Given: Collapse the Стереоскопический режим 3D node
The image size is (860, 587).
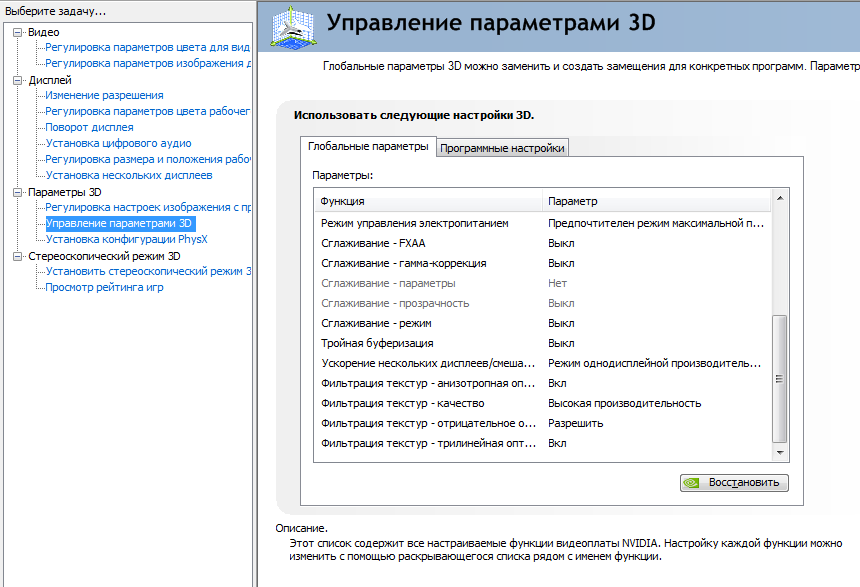Looking at the screenshot, I should coord(17,256).
